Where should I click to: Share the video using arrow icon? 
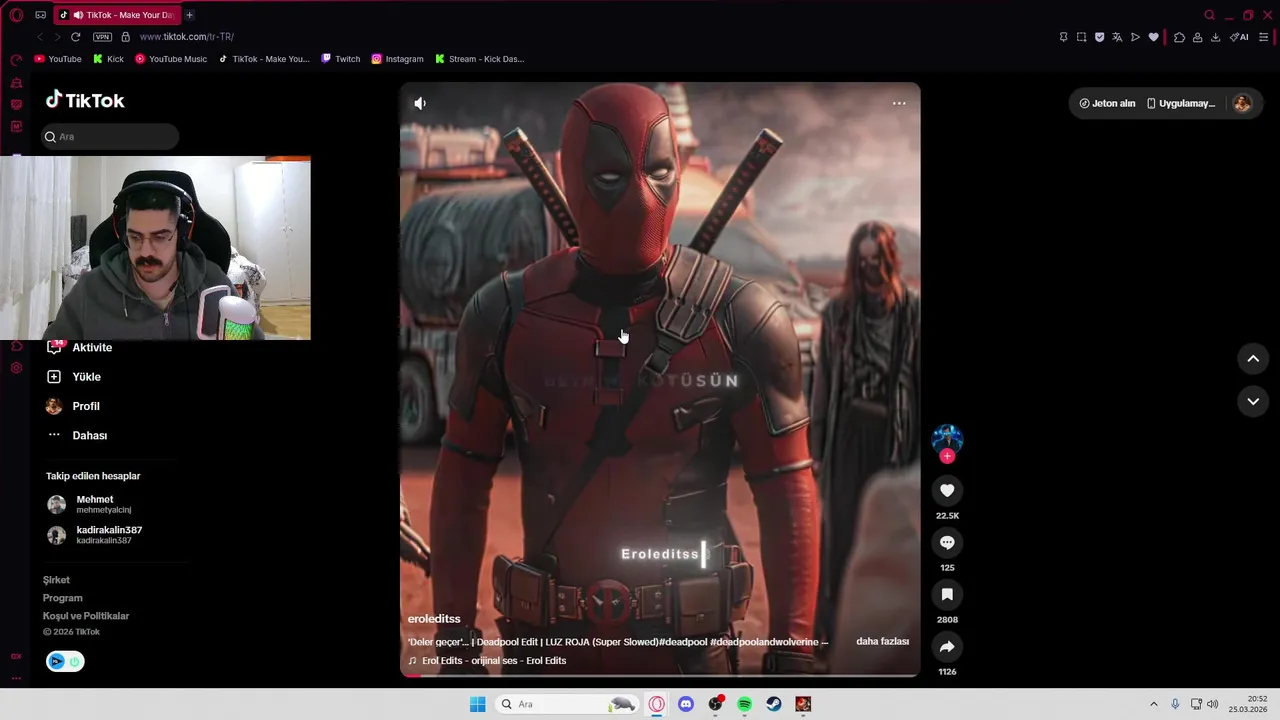pos(947,646)
